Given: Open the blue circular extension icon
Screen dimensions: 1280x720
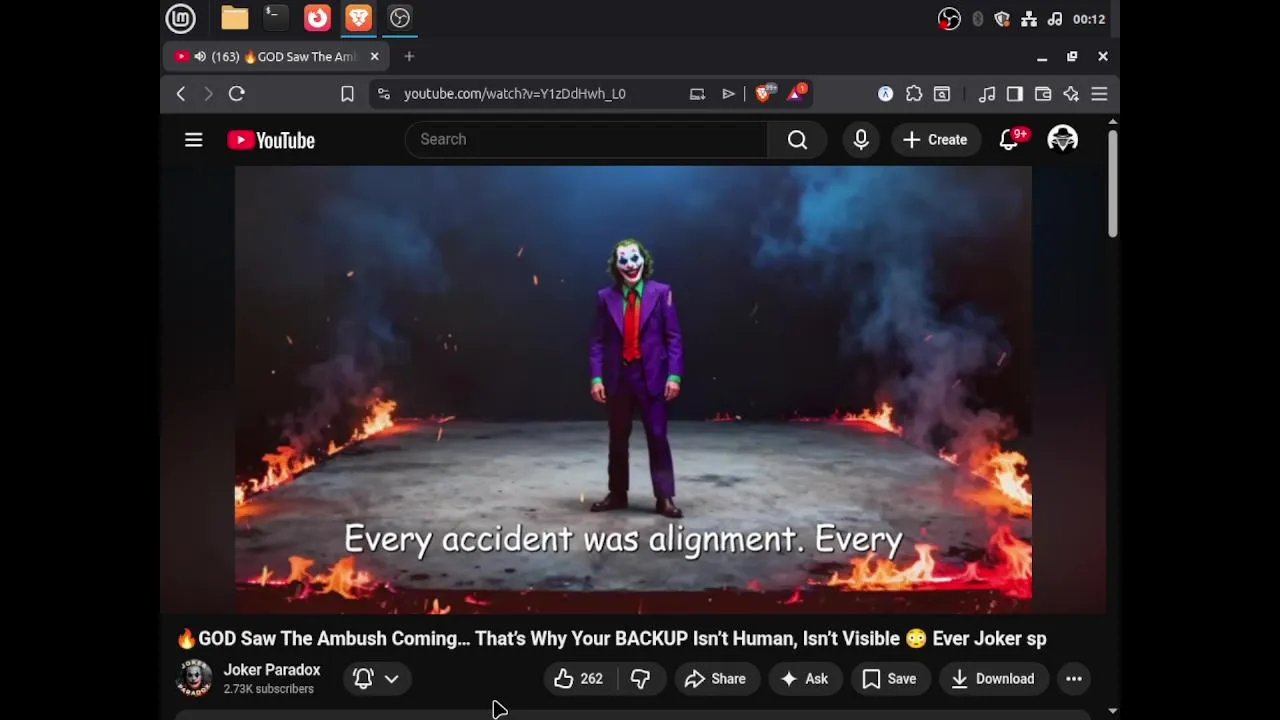Looking at the screenshot, I should pos(885,94).
